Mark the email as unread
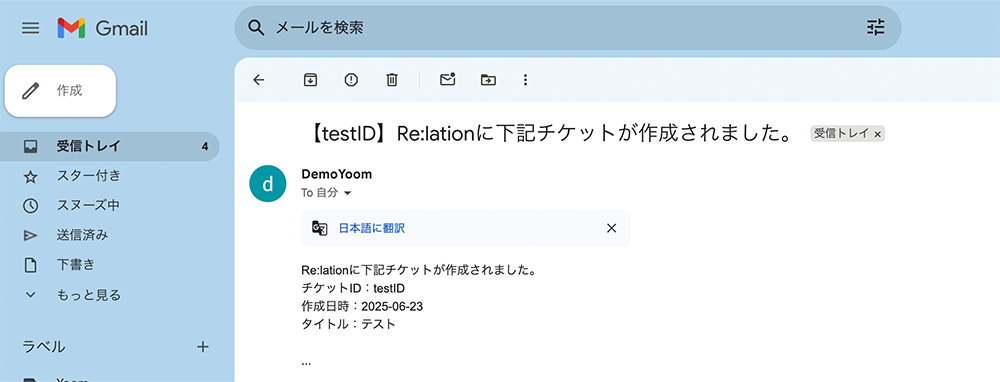Viewport: 1000px width, 382px height. tap(448, 80)
